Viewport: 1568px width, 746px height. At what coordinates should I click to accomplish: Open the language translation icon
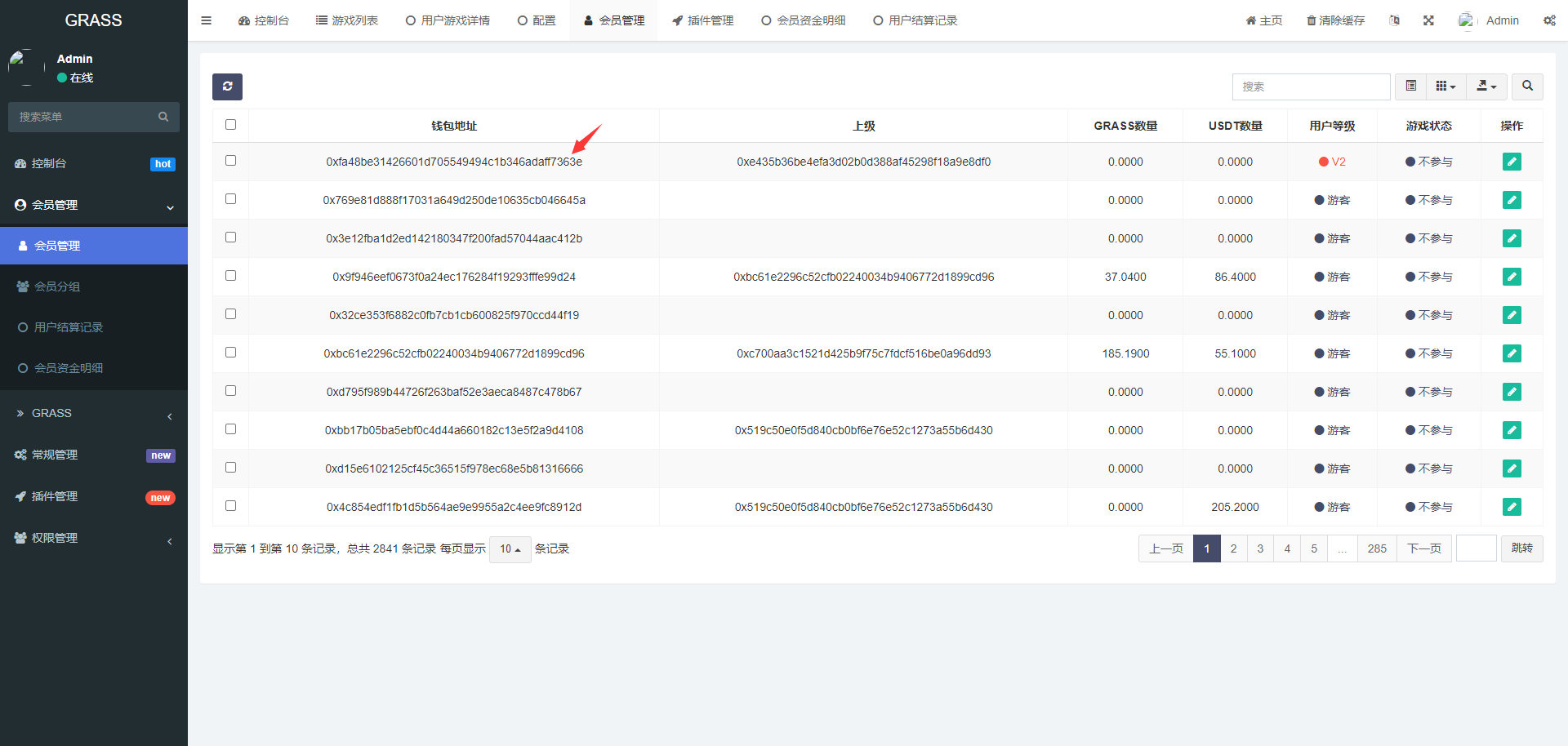click(1394, 20)
